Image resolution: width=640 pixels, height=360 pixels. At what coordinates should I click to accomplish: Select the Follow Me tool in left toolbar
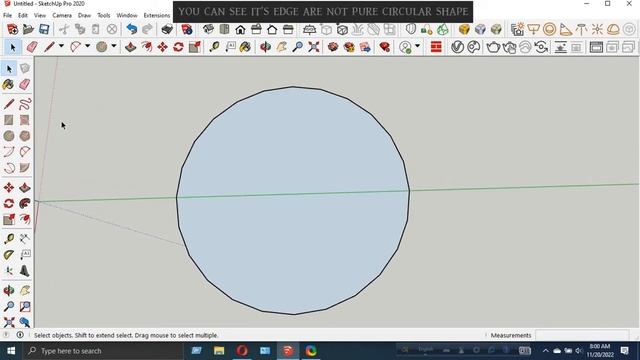[x=25, y=203]
